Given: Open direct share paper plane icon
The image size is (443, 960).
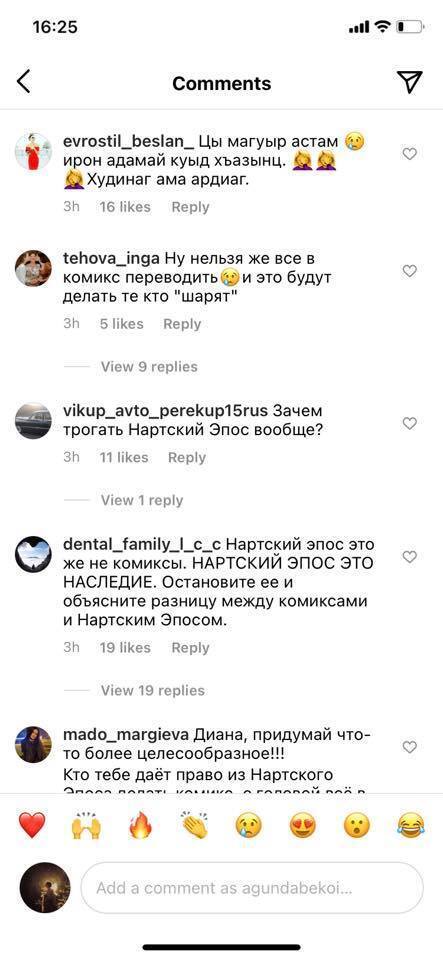Looking at the screenshot, I should pos(409,81).
